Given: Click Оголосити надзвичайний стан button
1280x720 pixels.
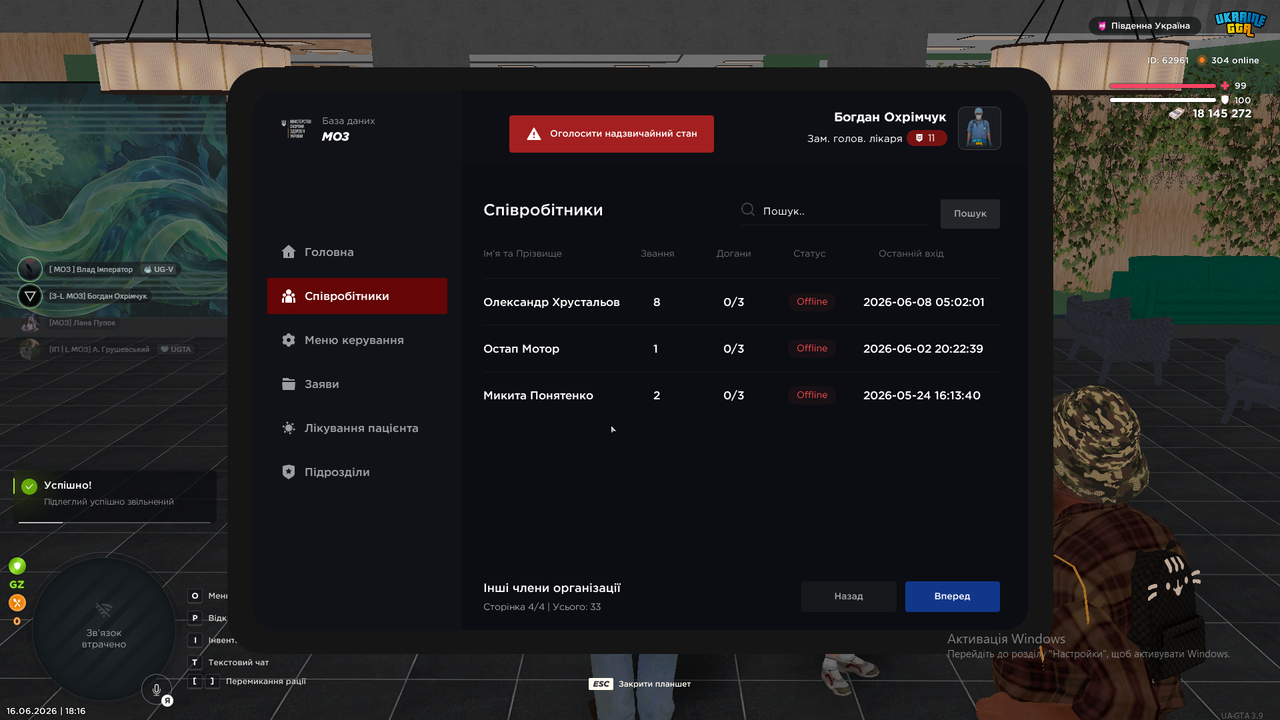Looking at the screenshot, I should tap(611, 133).
